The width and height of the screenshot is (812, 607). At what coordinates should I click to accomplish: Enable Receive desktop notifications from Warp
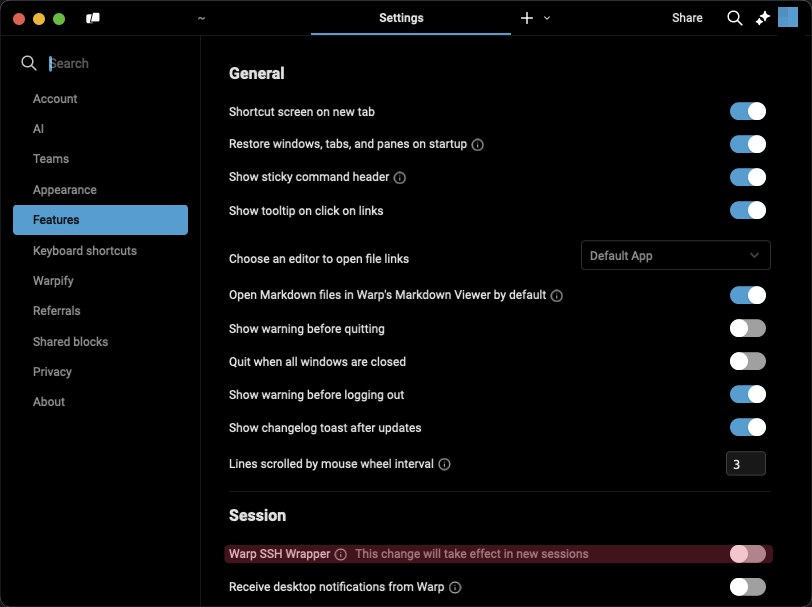coord(747,587)
